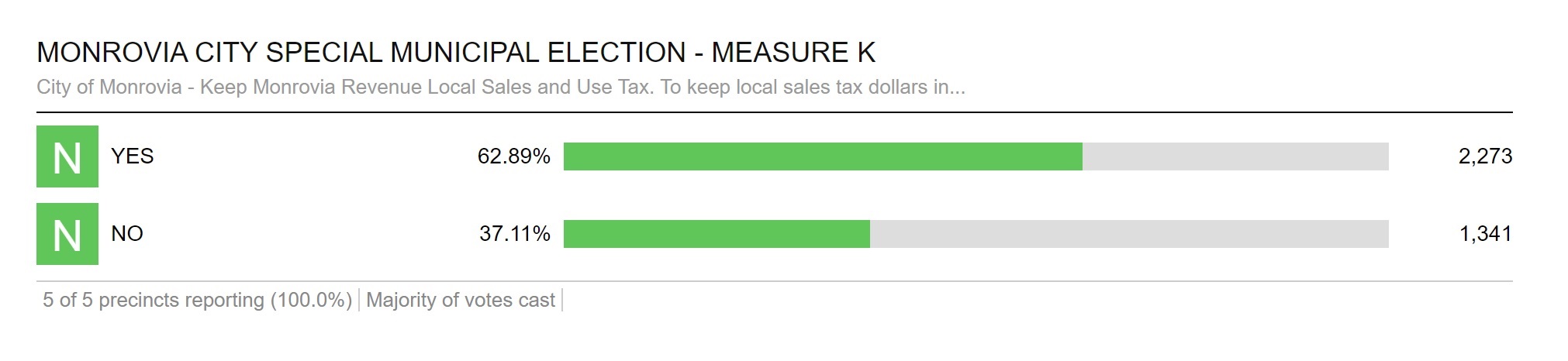Select the NO option label
The height and width of the screenshot is (361, 1568).
pos(127,234)
